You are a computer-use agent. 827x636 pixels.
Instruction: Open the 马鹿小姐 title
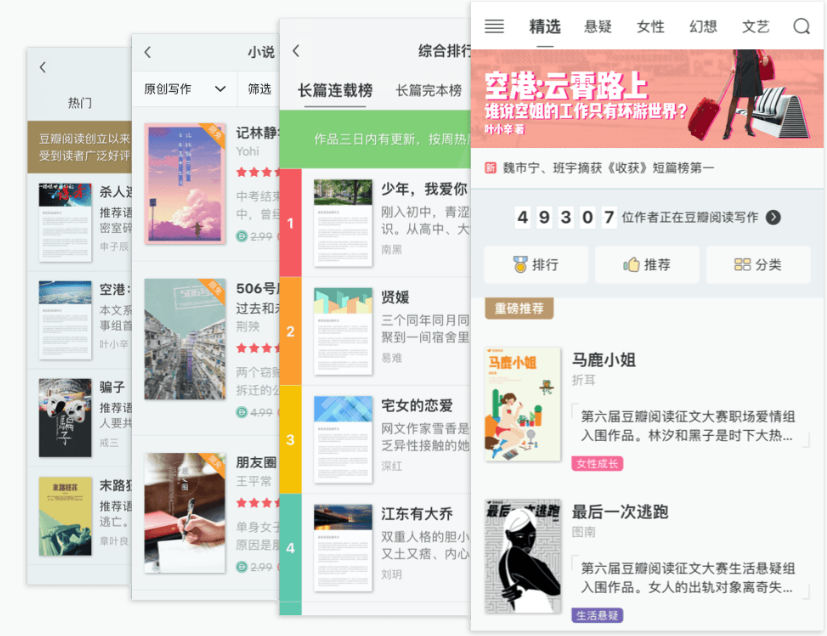point(604,360)
